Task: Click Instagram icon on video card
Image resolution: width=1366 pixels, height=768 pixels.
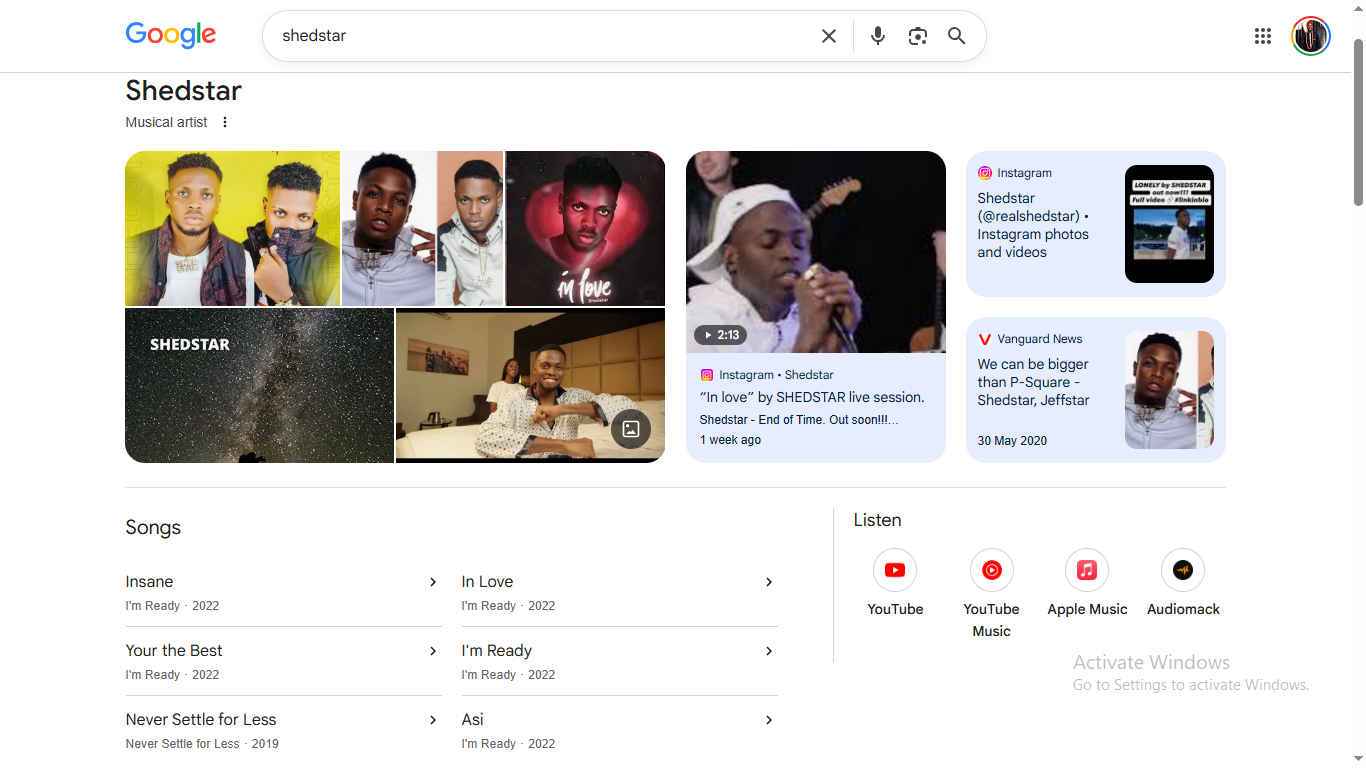Action: click(707, 375)
